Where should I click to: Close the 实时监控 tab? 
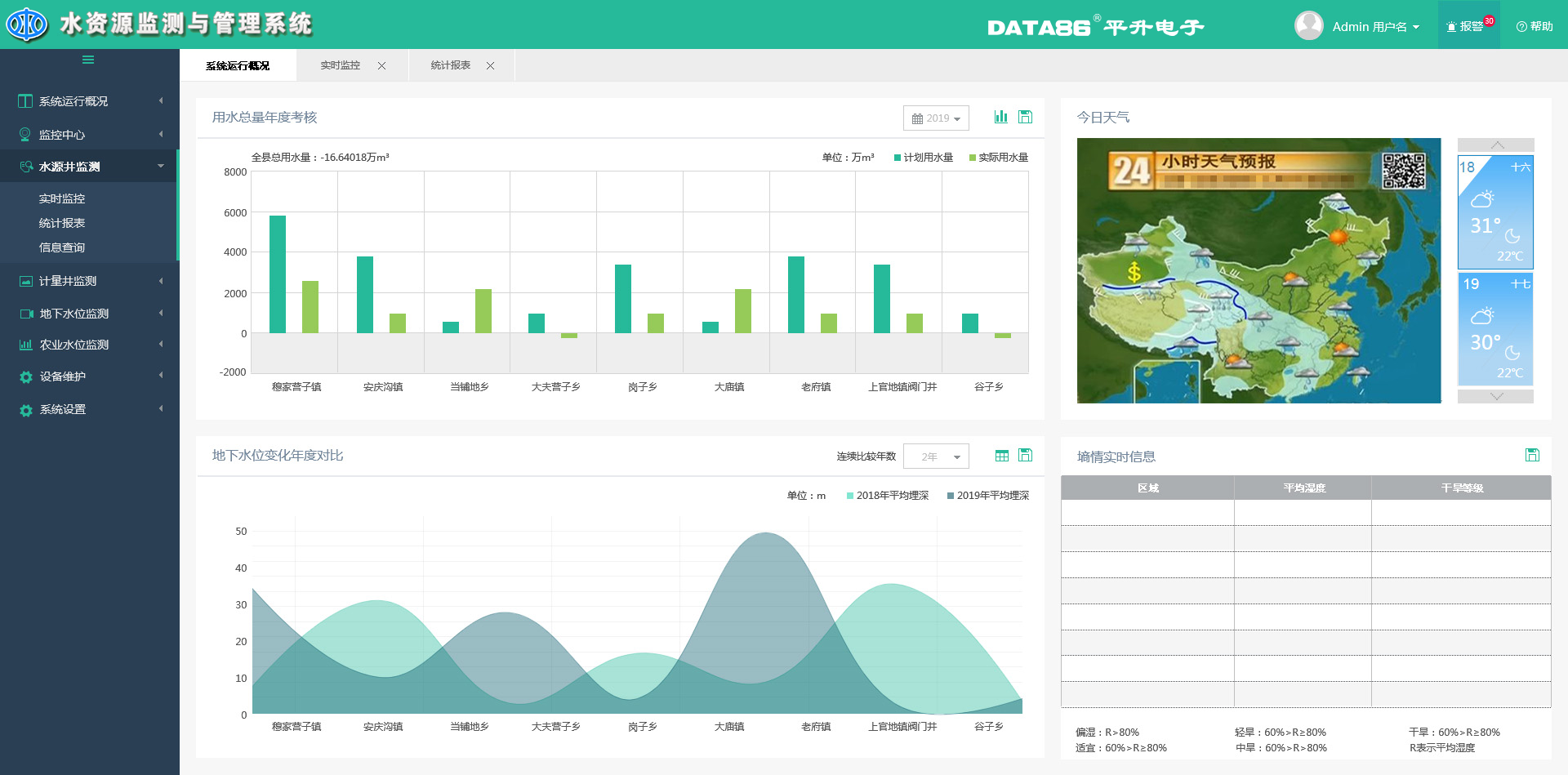(x=381, y=66)
